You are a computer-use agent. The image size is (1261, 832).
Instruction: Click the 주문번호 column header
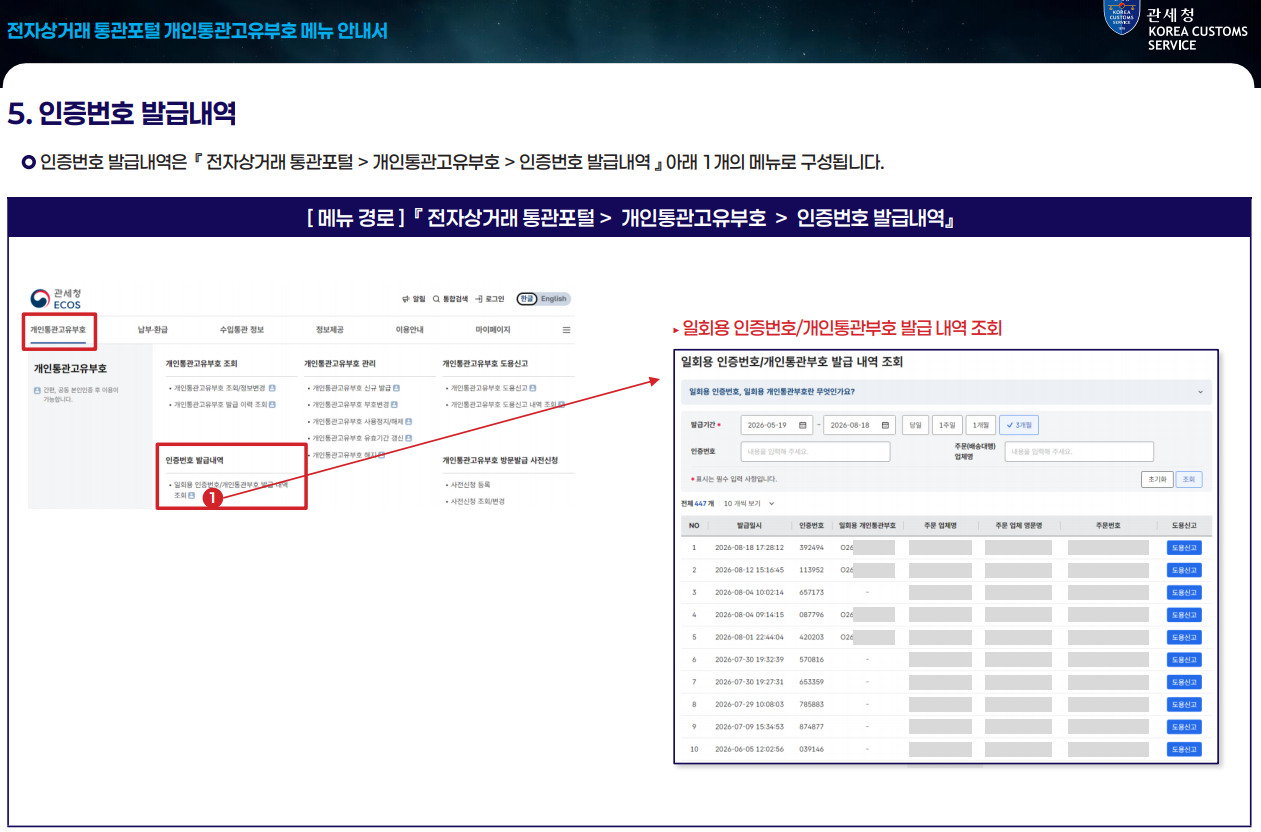tap(1107, 525)
